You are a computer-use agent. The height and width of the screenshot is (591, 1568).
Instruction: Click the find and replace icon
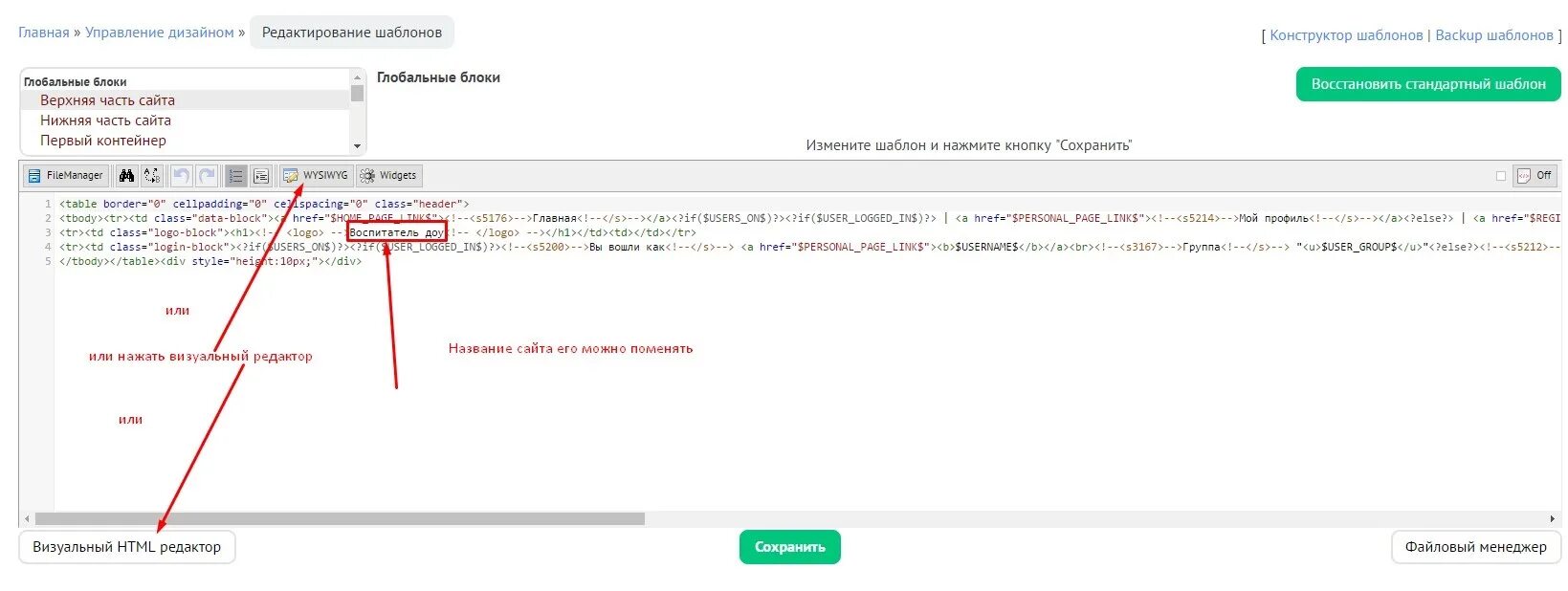152,176
